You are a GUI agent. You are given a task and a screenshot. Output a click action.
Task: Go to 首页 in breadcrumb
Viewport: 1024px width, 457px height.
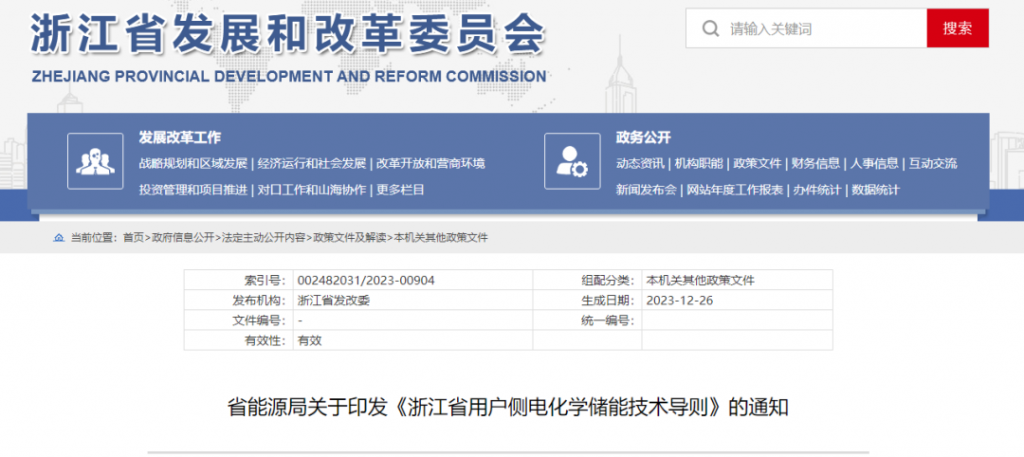133,238
